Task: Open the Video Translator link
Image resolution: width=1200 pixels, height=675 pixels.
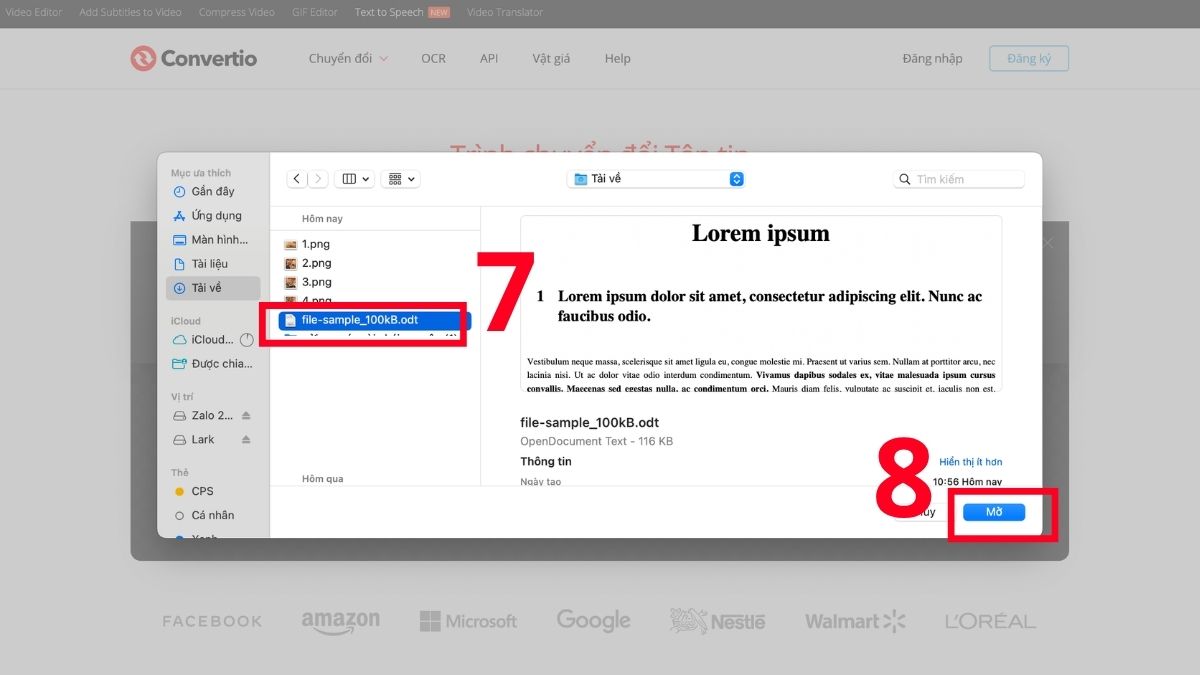Action: coord(505,12)
